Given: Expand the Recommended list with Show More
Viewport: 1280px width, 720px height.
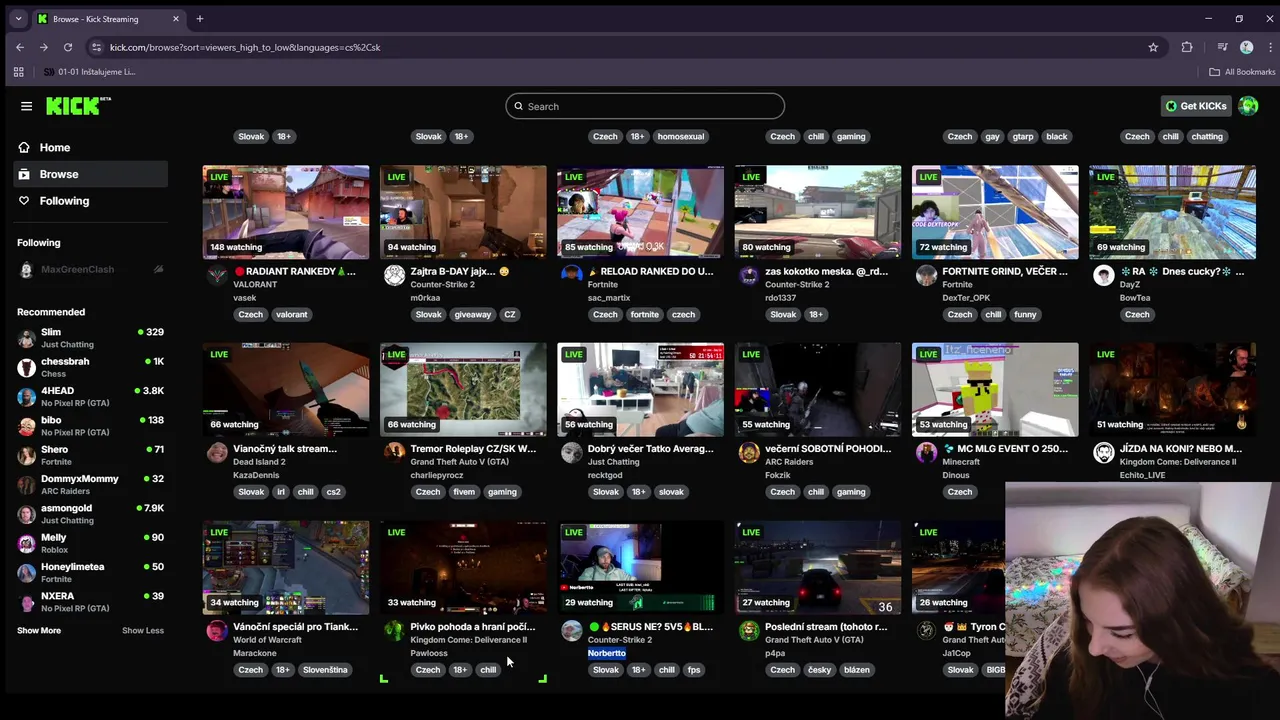Looking at the screenshot, I should (39, 631).
